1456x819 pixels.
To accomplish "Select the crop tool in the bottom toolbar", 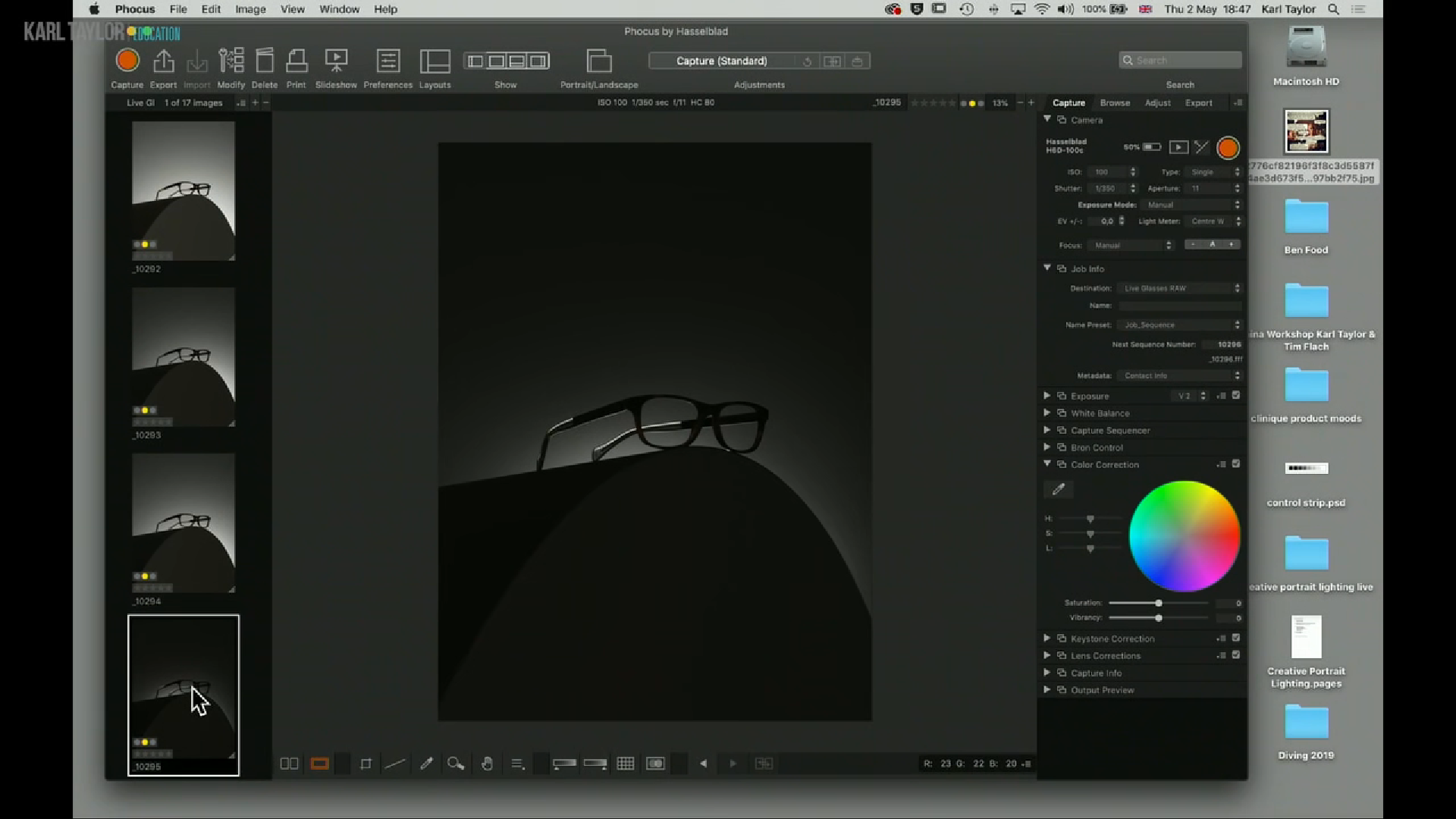I will tap(366, 764).
